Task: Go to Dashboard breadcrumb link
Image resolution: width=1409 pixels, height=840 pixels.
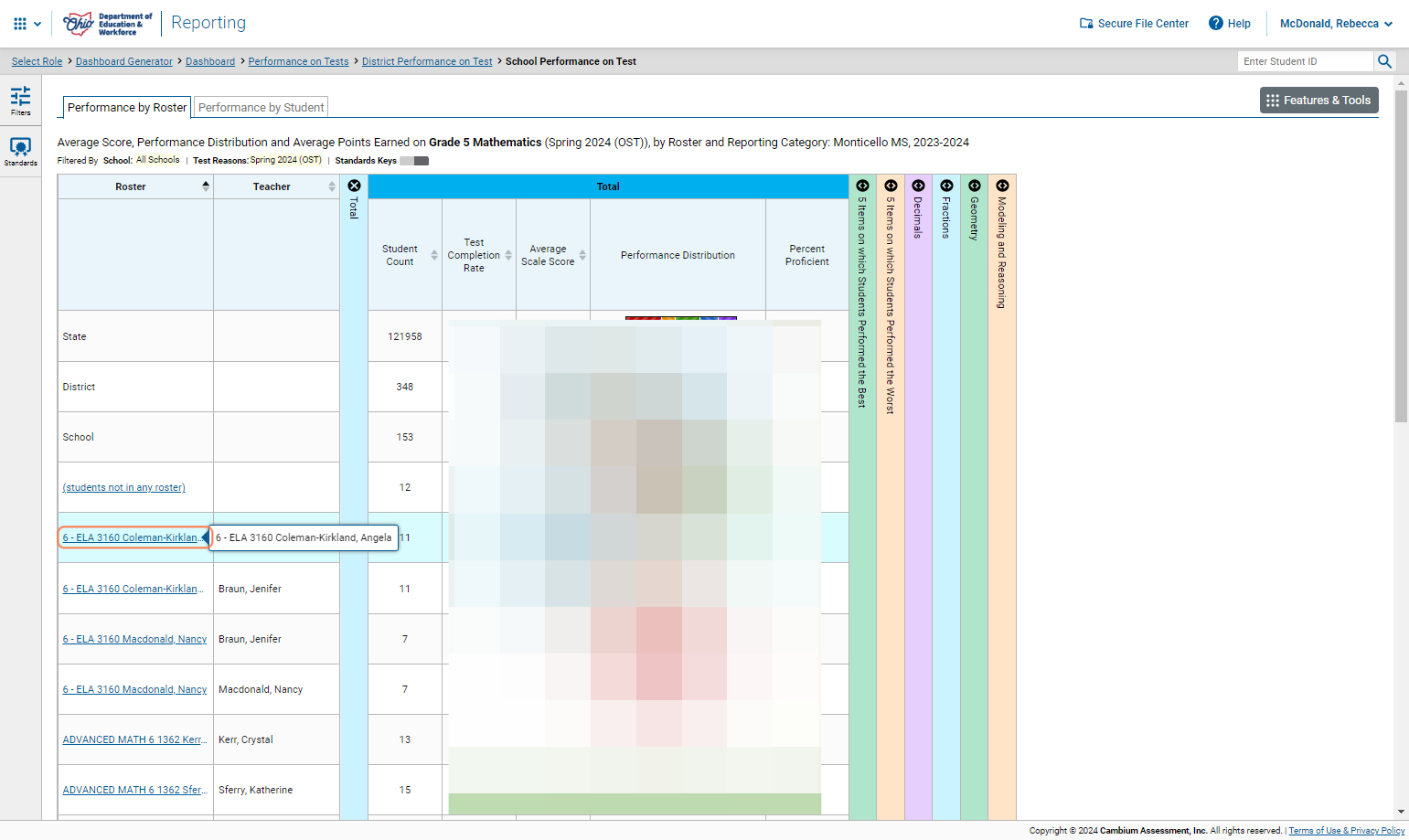Action: (x=210, y=61)
